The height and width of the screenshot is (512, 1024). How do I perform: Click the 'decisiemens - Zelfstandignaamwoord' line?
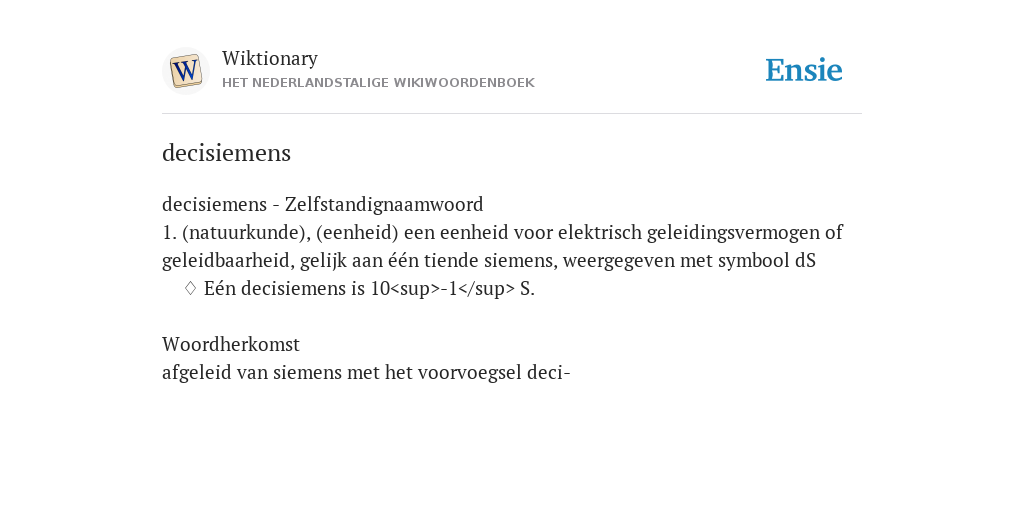click(323, 204)
